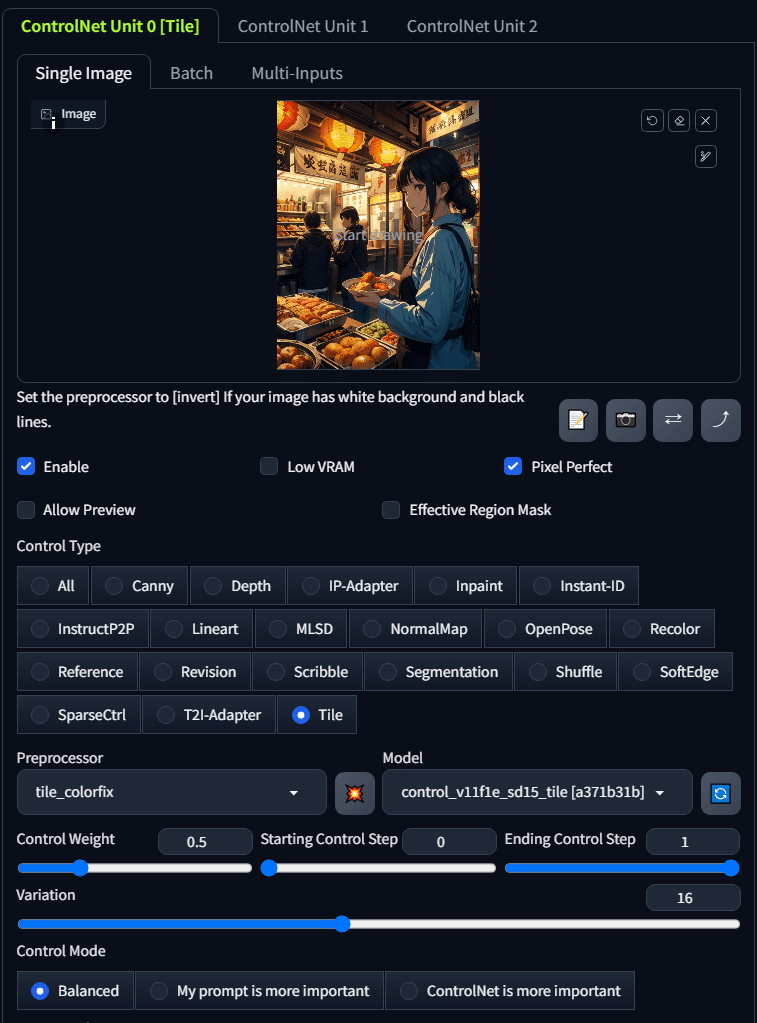Select the SoftEdge control type
This screenshot has height=1023, width=757.
click(675, 672)
